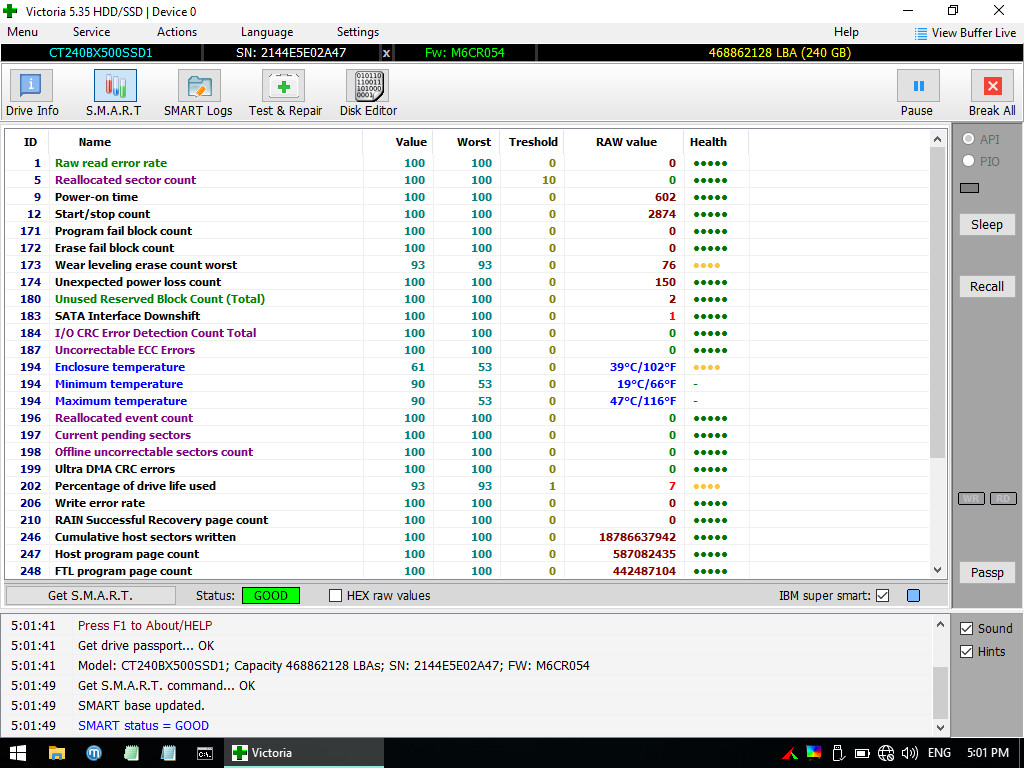Open View Buffer Live

(965, 33)
